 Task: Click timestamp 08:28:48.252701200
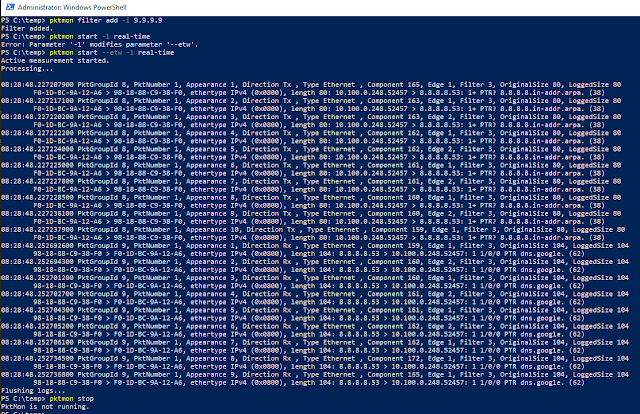[x=37, y=278]
